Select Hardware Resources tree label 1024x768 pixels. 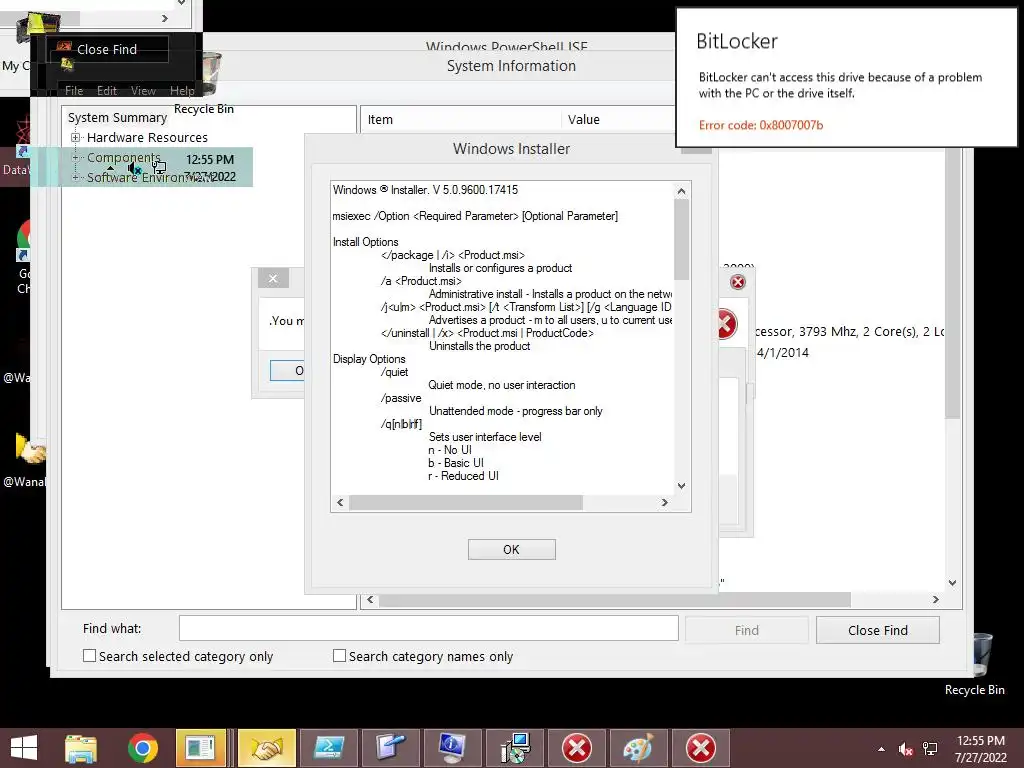(147, 137)
